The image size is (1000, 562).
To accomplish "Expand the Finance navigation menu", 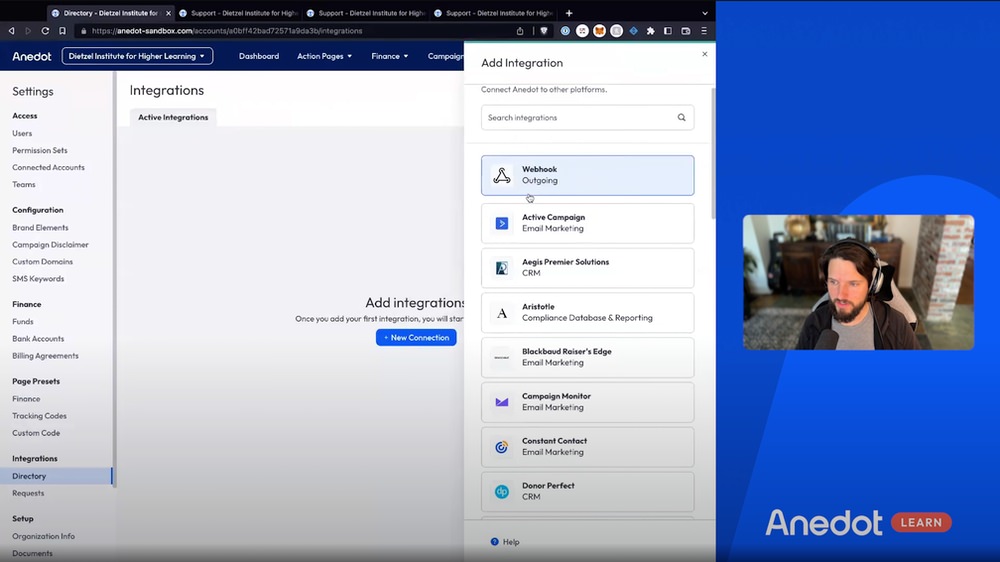I will pos(390,56).
